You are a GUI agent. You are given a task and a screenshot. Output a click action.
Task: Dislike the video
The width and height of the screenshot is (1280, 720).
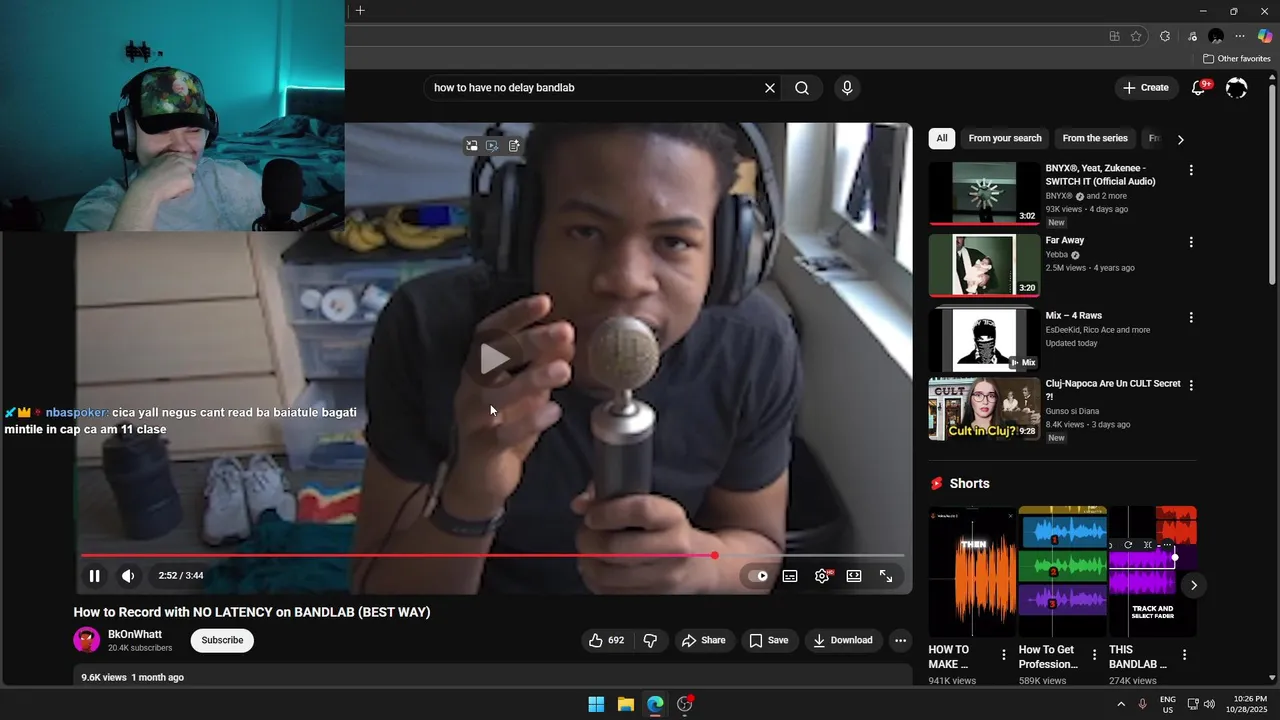(650, 640)
